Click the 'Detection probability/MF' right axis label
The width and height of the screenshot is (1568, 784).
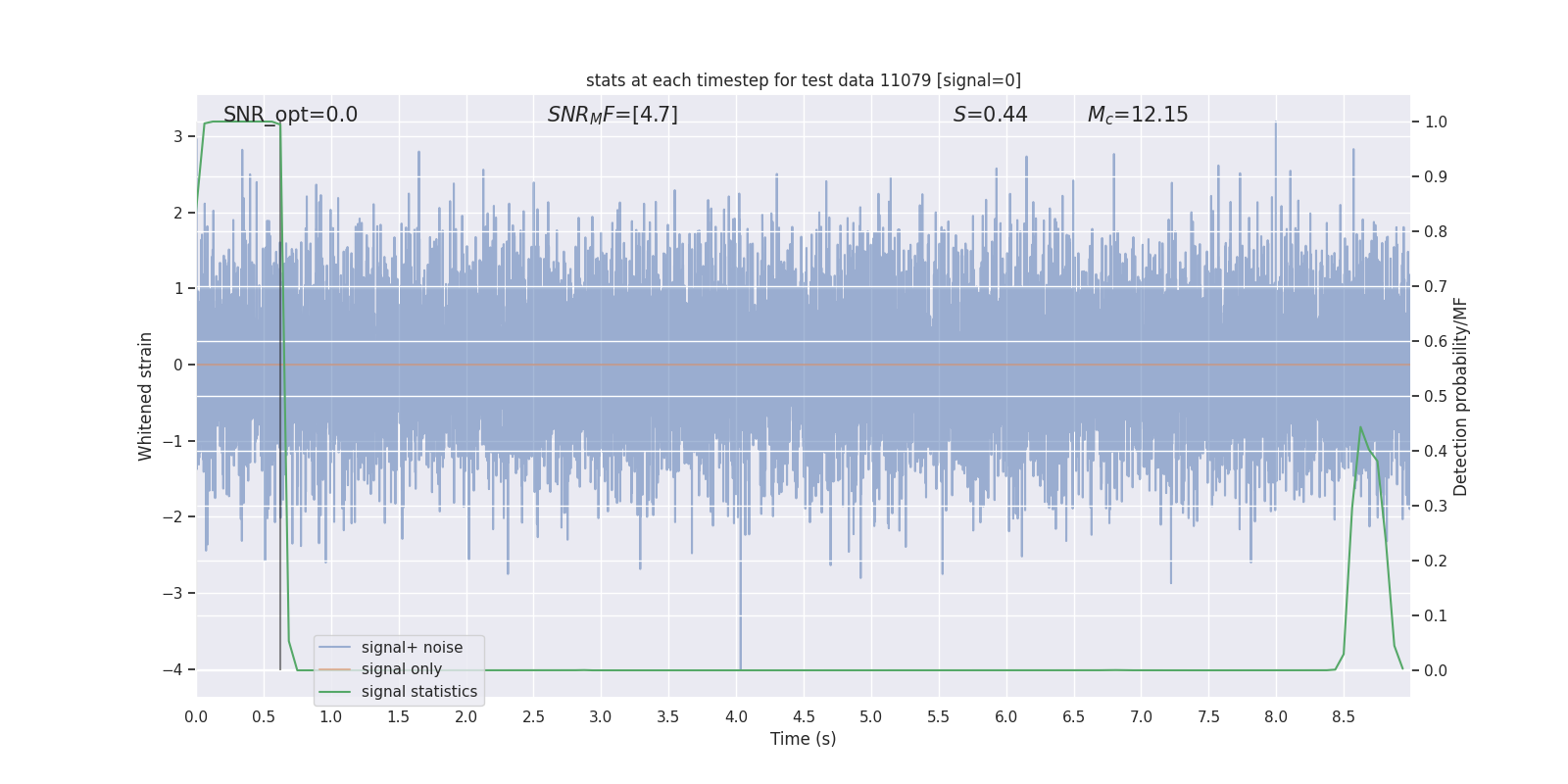click(1461, 396)
